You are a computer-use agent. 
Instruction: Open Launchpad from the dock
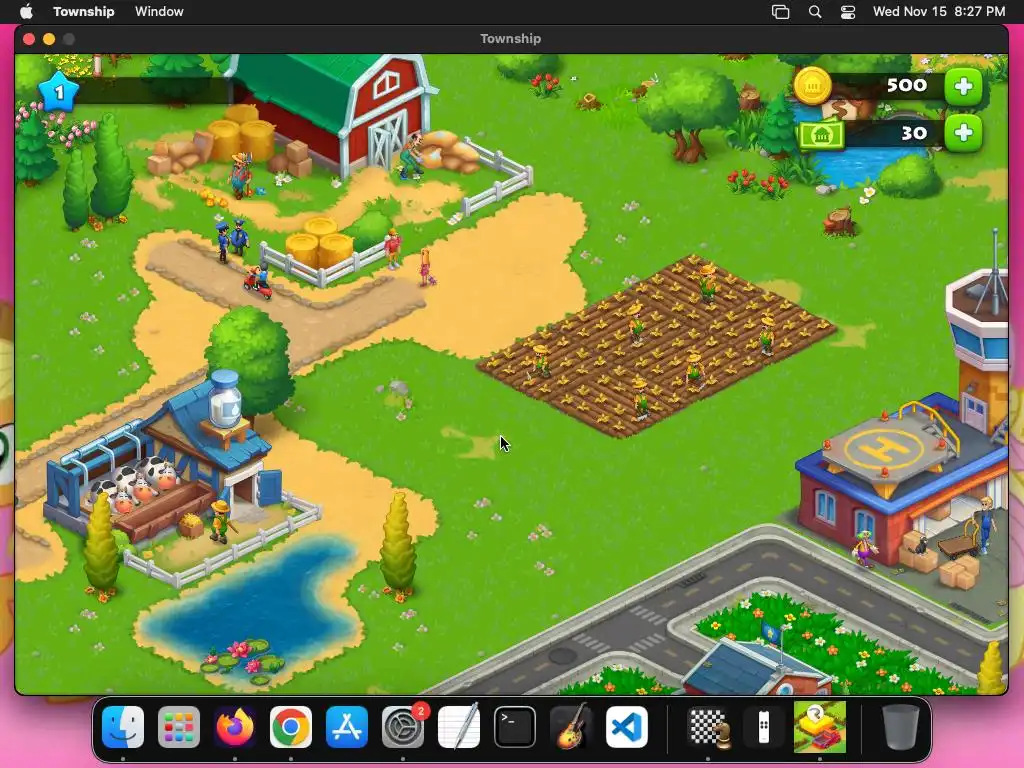tap(179, 726)
